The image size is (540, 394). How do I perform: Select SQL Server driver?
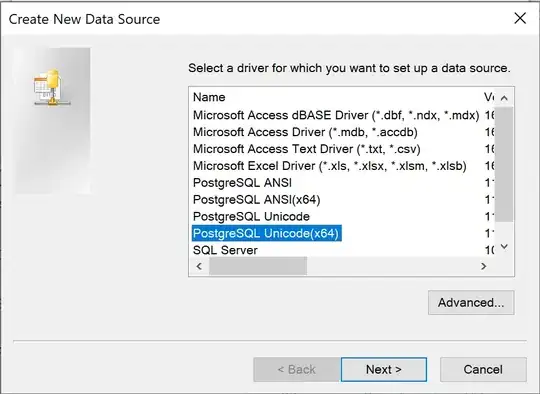coord(225,250)
